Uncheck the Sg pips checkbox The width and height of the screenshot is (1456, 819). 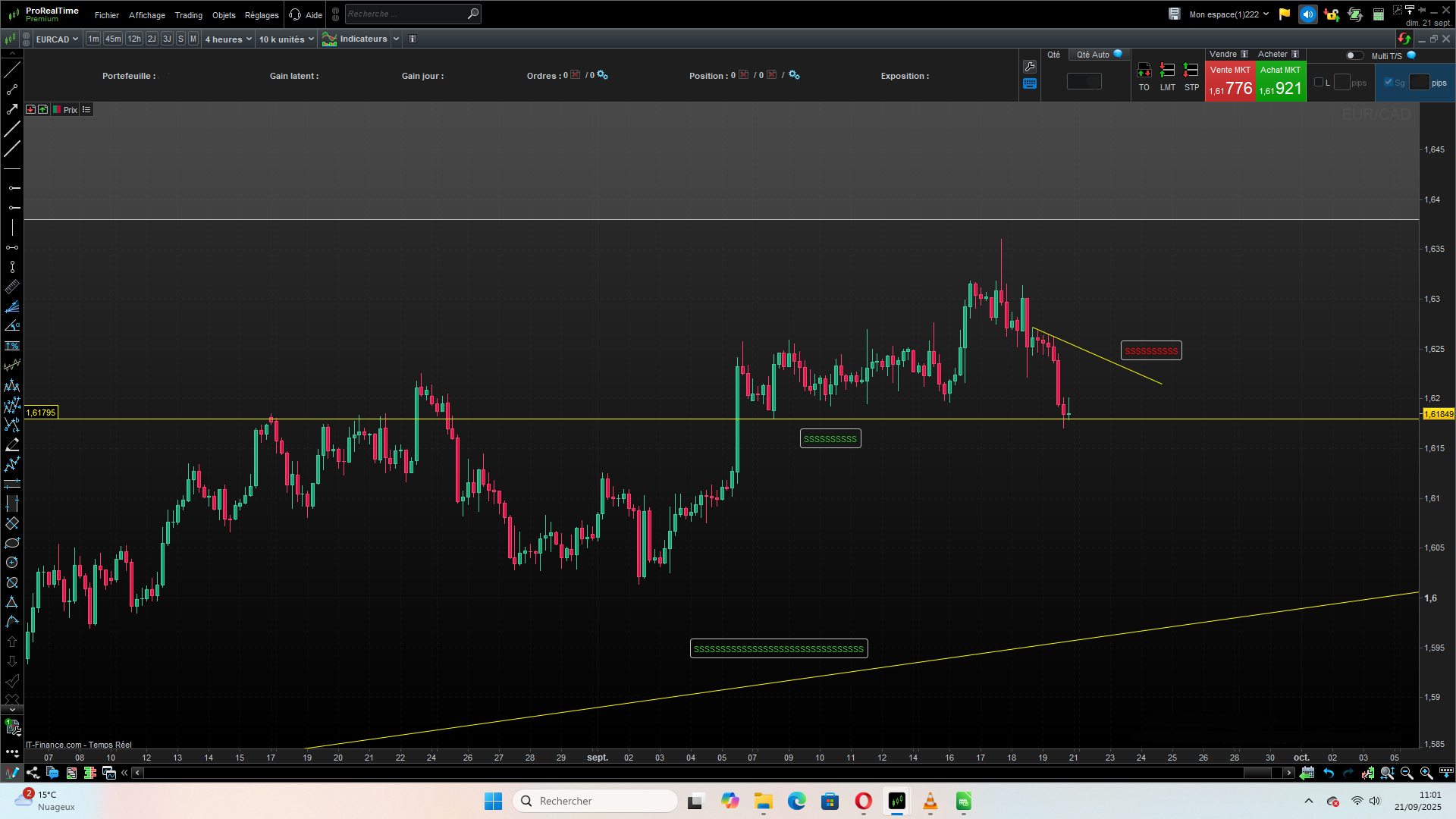[1389, 83]
